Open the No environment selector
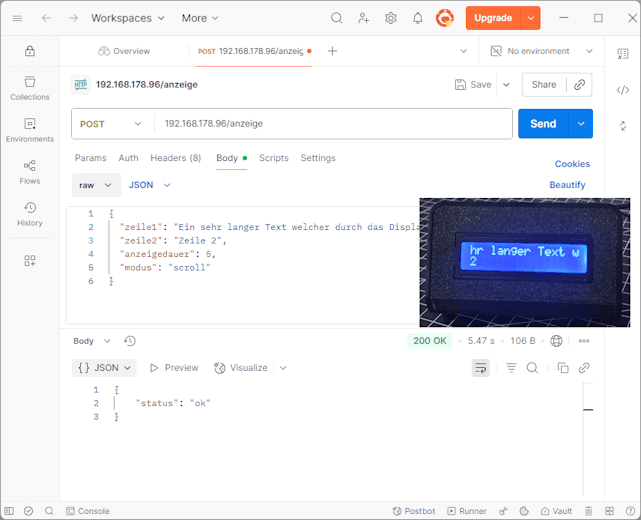Screen dimensions: 641x520 pyautogui.click(x=538, y=51)
